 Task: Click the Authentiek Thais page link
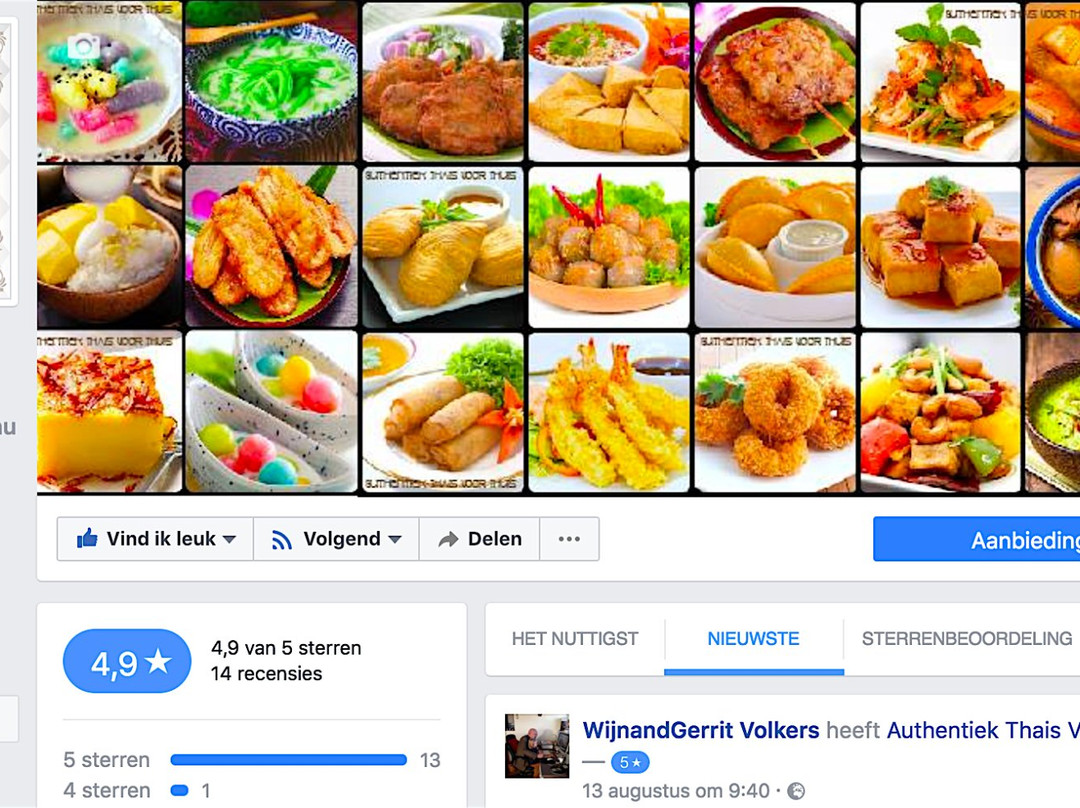(983, 730)
